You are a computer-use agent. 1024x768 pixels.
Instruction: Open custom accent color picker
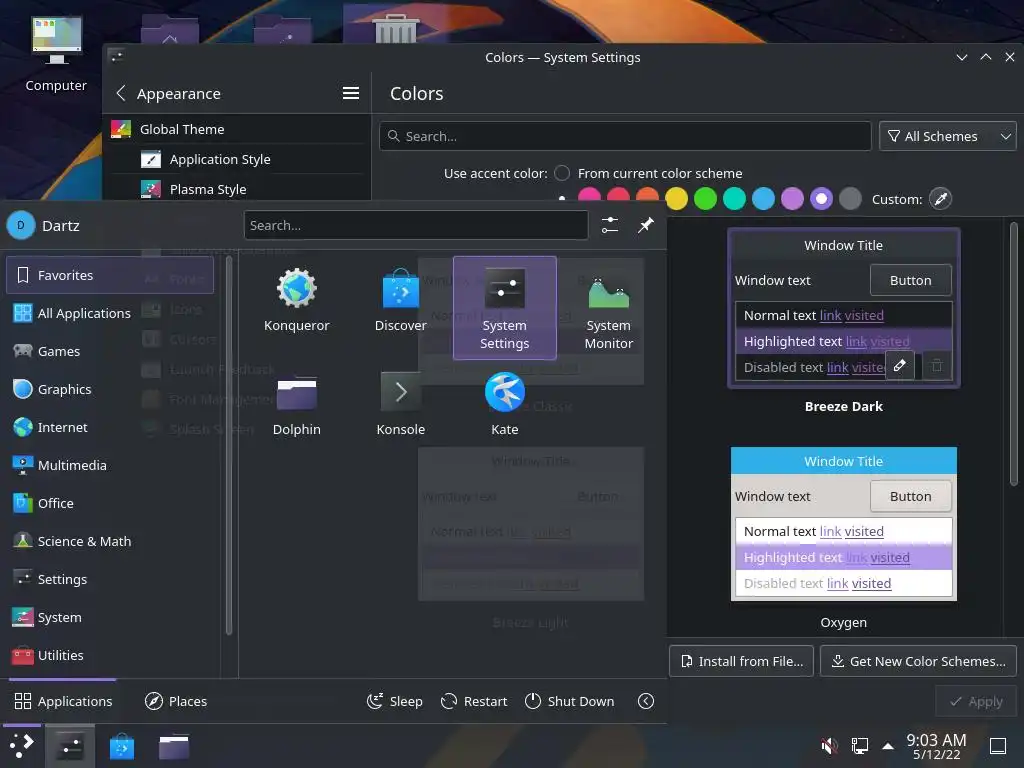point(940,199)
